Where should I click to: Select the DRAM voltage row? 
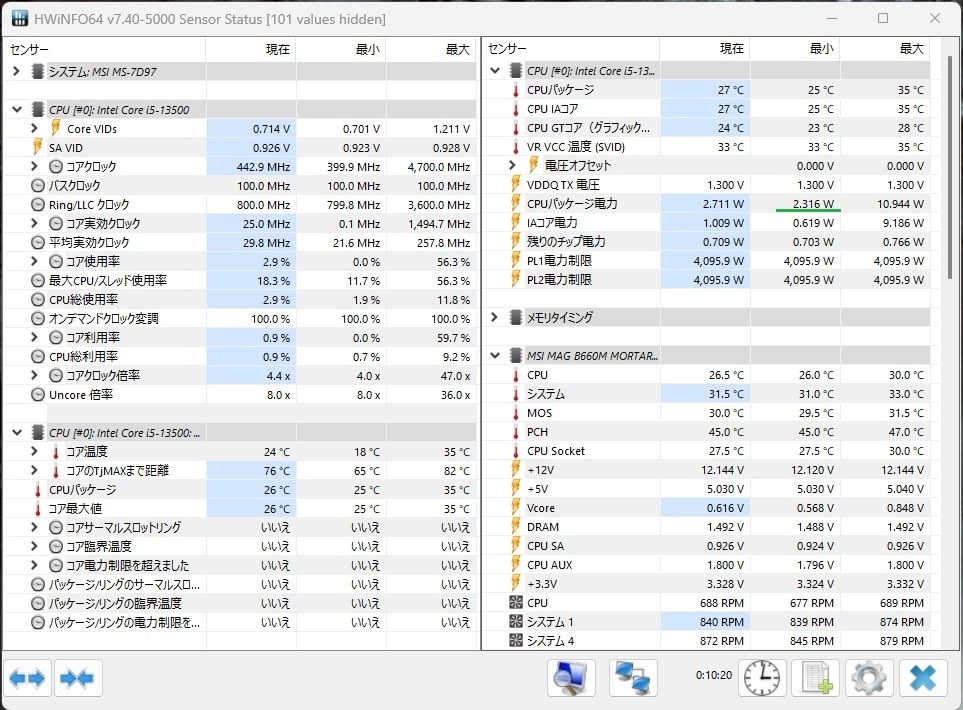pyautogui.click(x=707, y=527)
